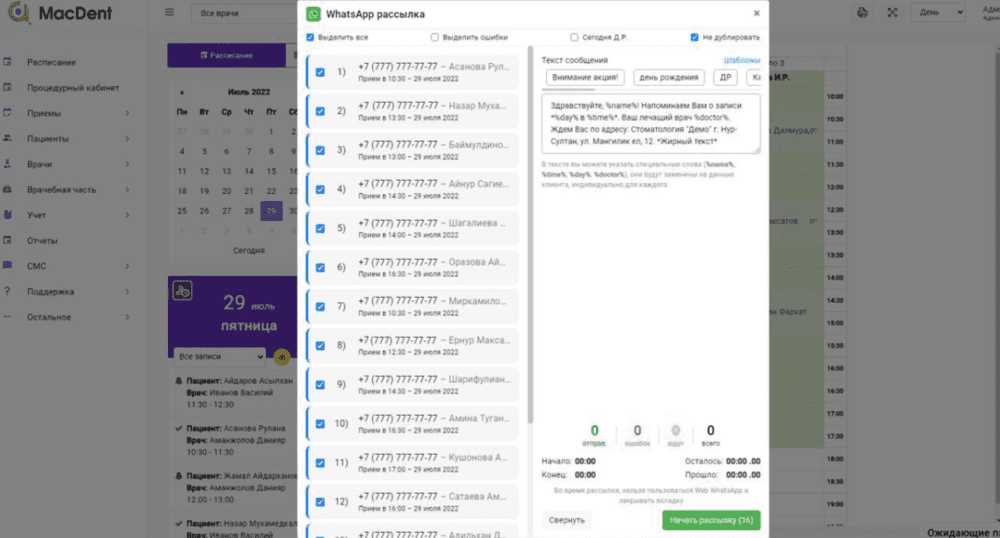Image resolution: width=1000 pixels, height=538 pixels.
Task: Expand the Приемы sidebar submenu
Action: pyautogui.click(x=127, y=113)
